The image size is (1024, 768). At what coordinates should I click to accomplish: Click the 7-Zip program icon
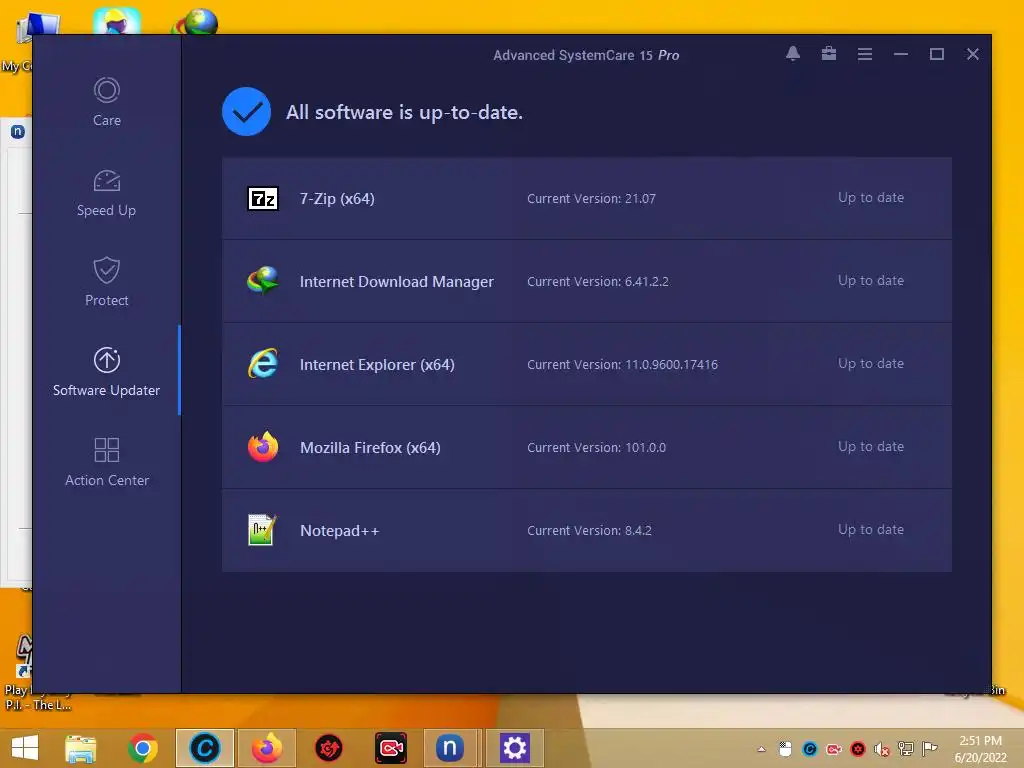[263, 199]
